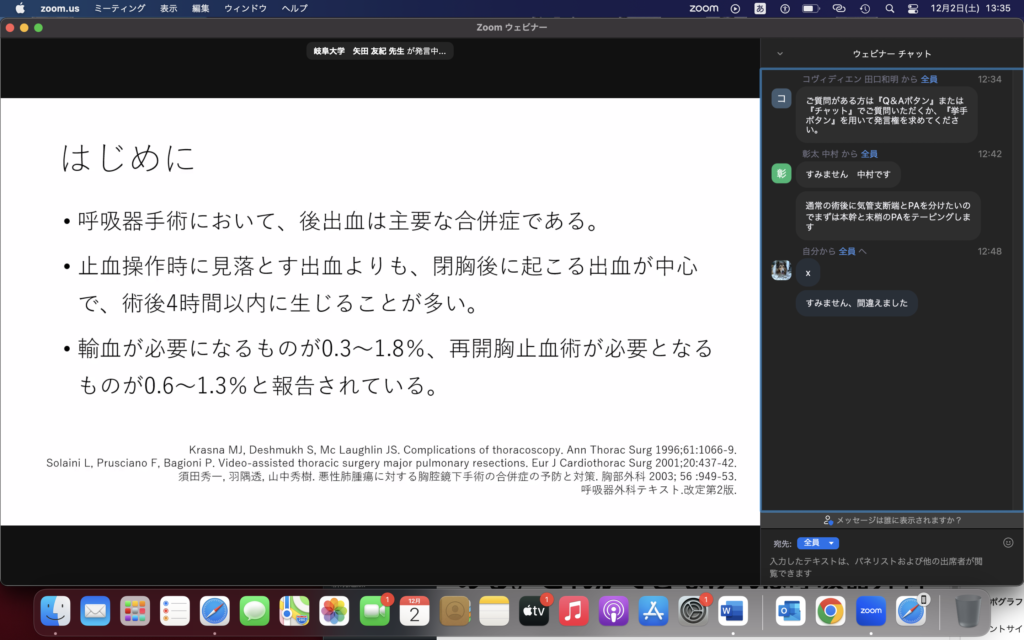
Task: Click the Zoom status icon in menu bar
Action: [704, 8]
